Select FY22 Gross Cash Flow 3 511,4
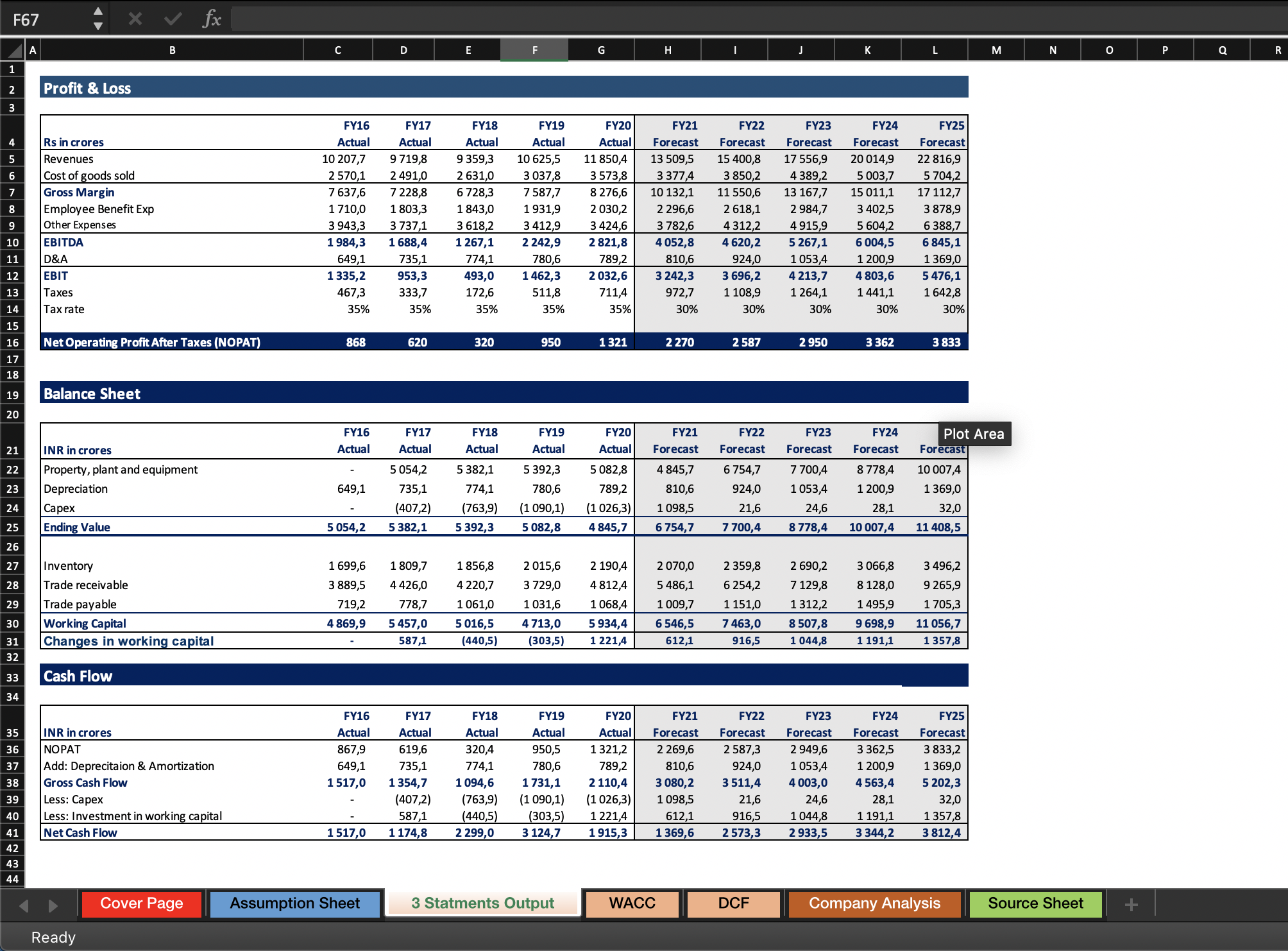 click(x=741, y=783)
